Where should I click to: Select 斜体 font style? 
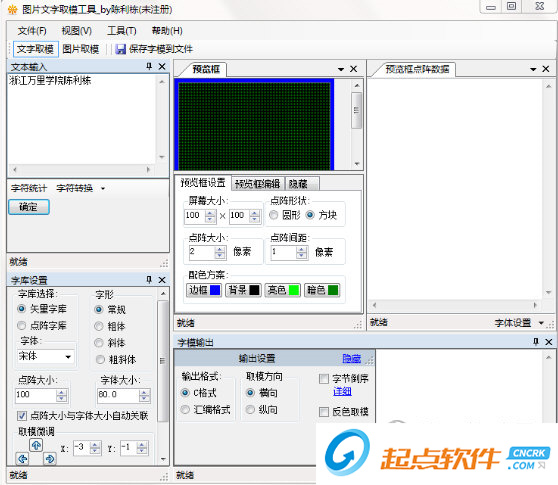(99, 343)
